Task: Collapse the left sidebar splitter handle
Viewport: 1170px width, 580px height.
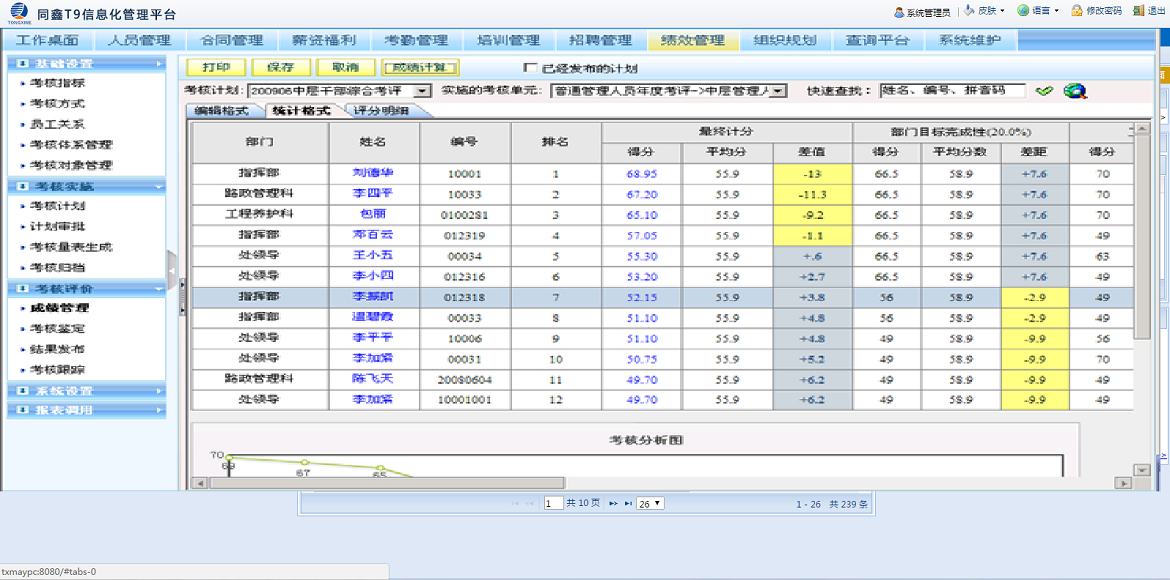Action: (x=172, y=271)
